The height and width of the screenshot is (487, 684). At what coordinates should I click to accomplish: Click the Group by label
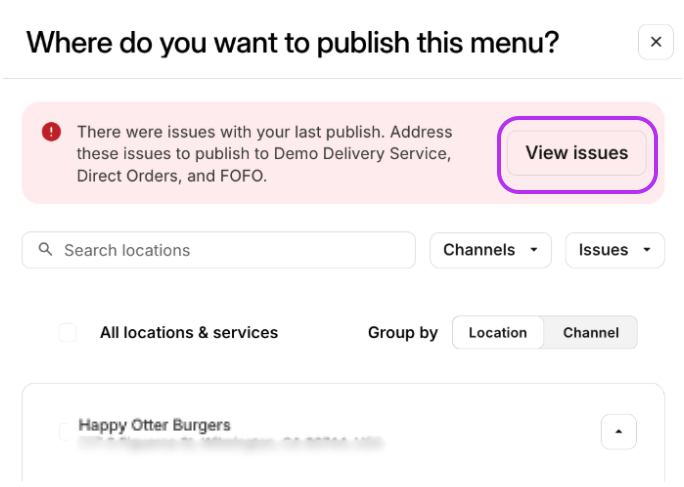(x=402, y=333)
